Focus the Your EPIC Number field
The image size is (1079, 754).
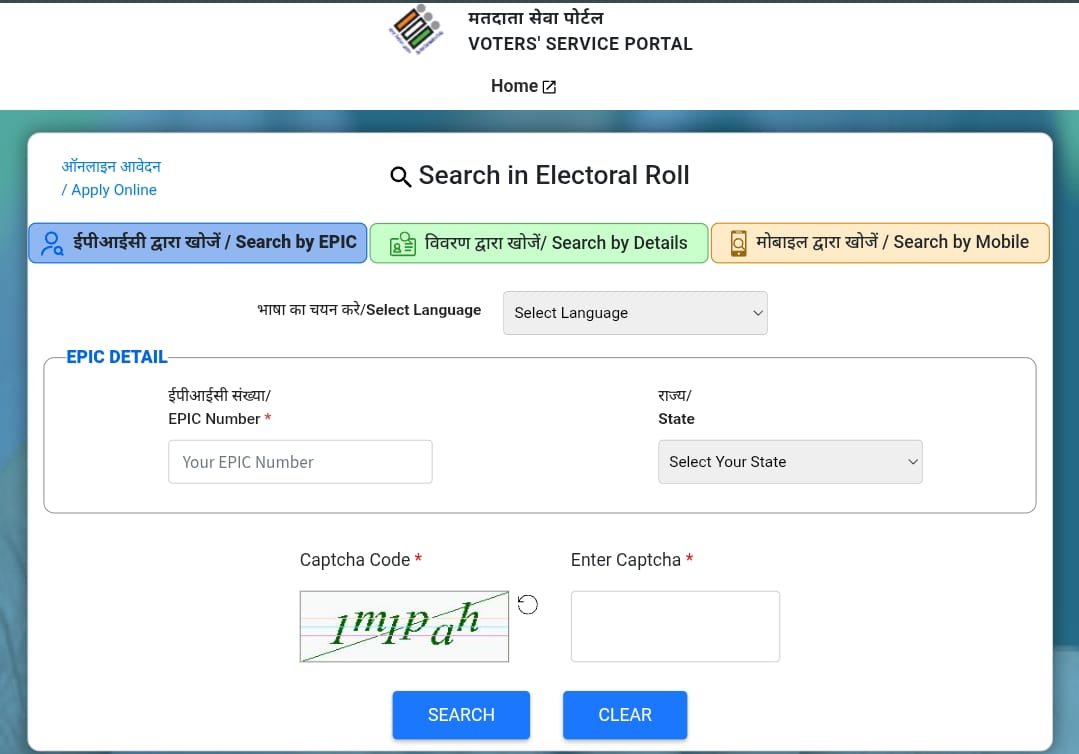300,462
